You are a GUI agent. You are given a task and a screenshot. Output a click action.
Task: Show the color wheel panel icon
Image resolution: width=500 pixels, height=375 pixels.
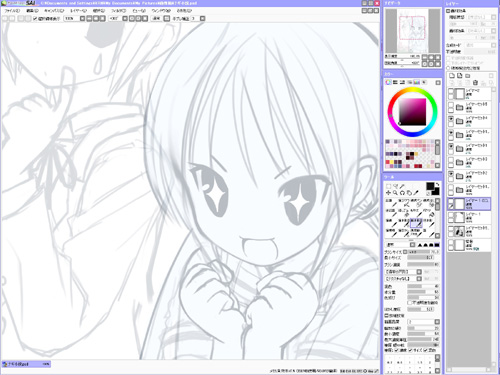[x=388, y=82]
